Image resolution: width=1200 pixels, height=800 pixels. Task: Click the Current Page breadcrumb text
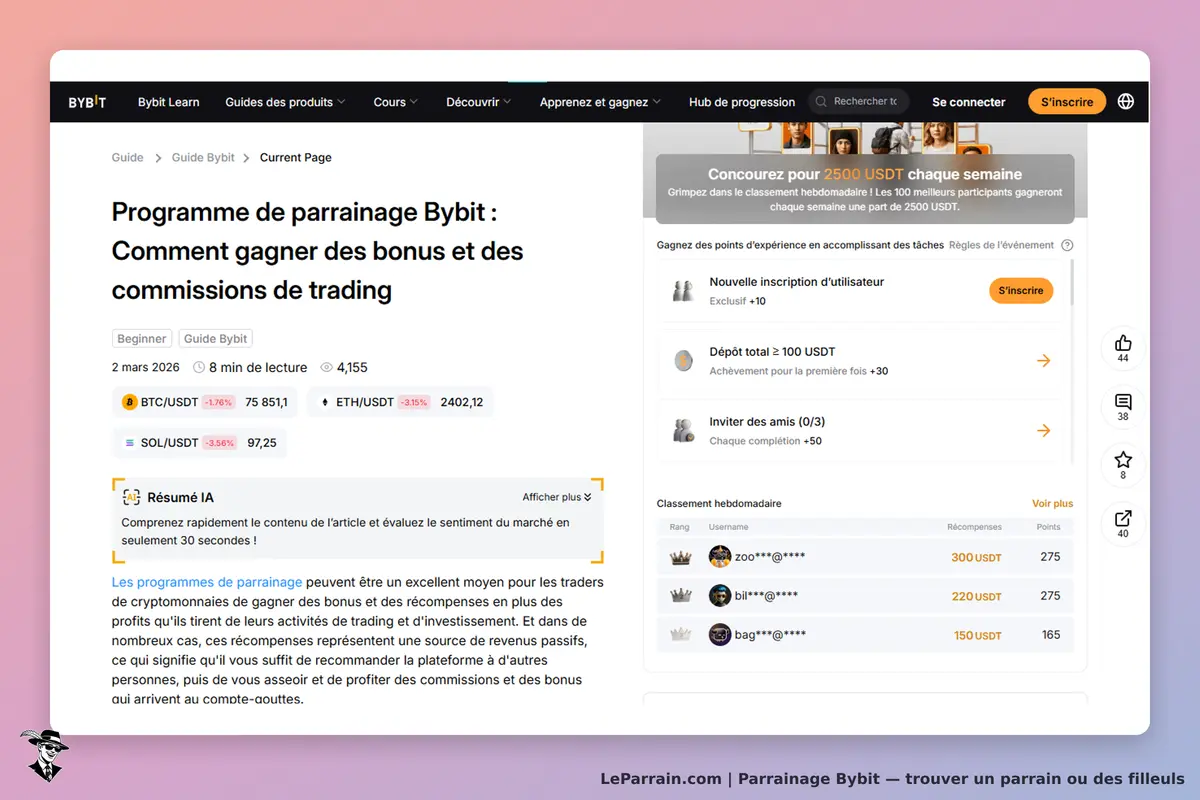tap(296, 157)
